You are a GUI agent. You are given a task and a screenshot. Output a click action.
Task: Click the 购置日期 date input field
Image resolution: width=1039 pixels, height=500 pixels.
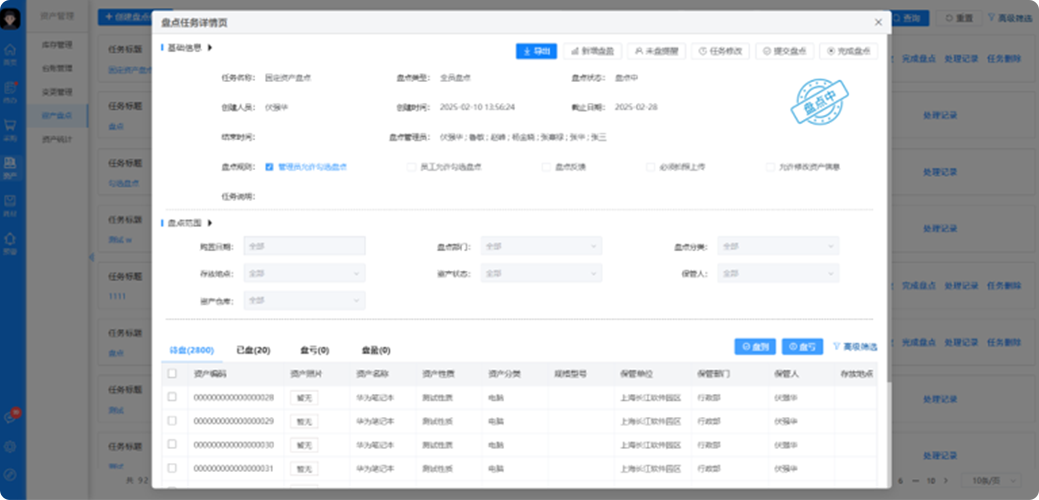point(303,246)
